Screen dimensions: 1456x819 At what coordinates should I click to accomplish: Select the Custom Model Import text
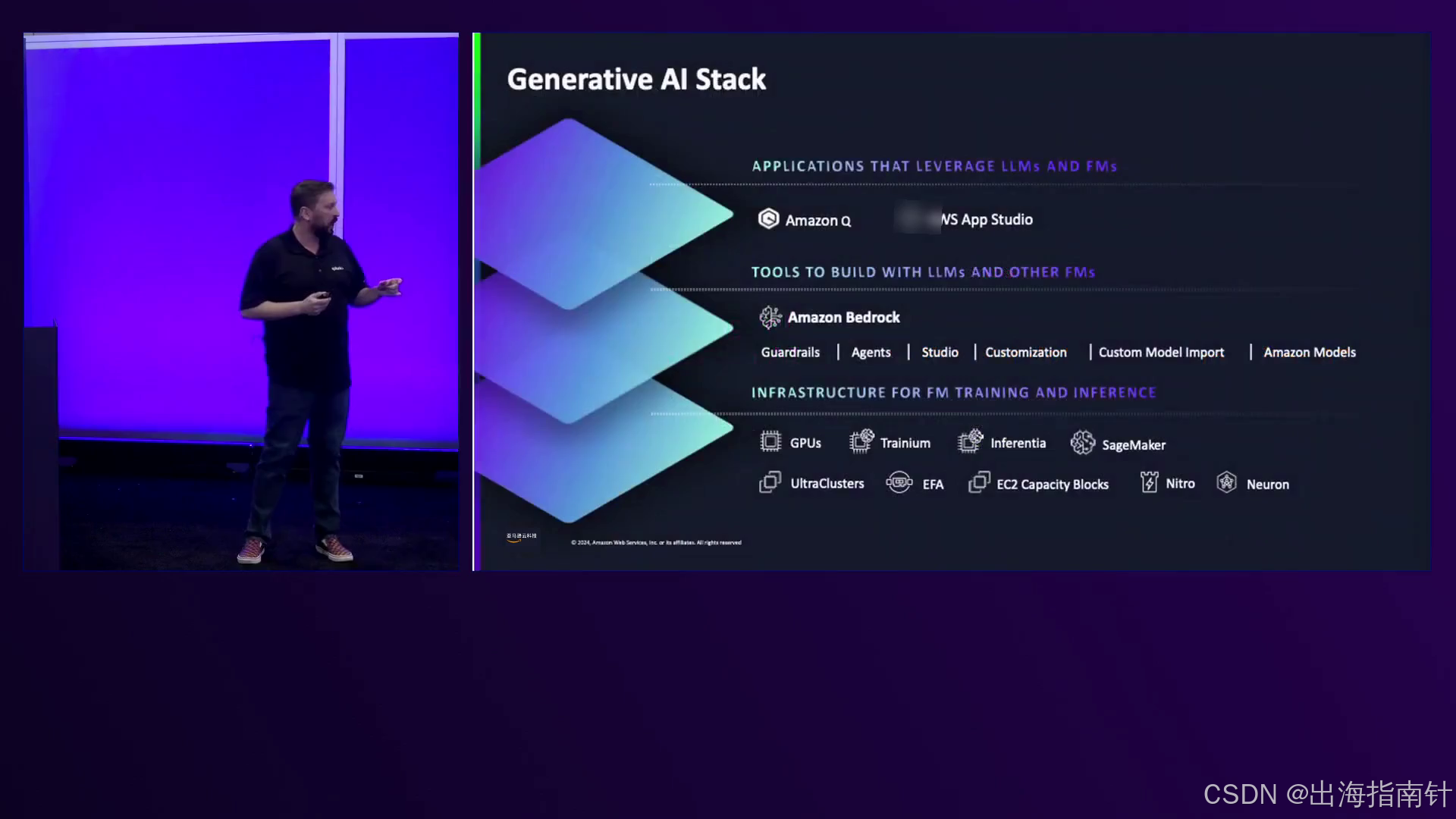click(1161, 353)
